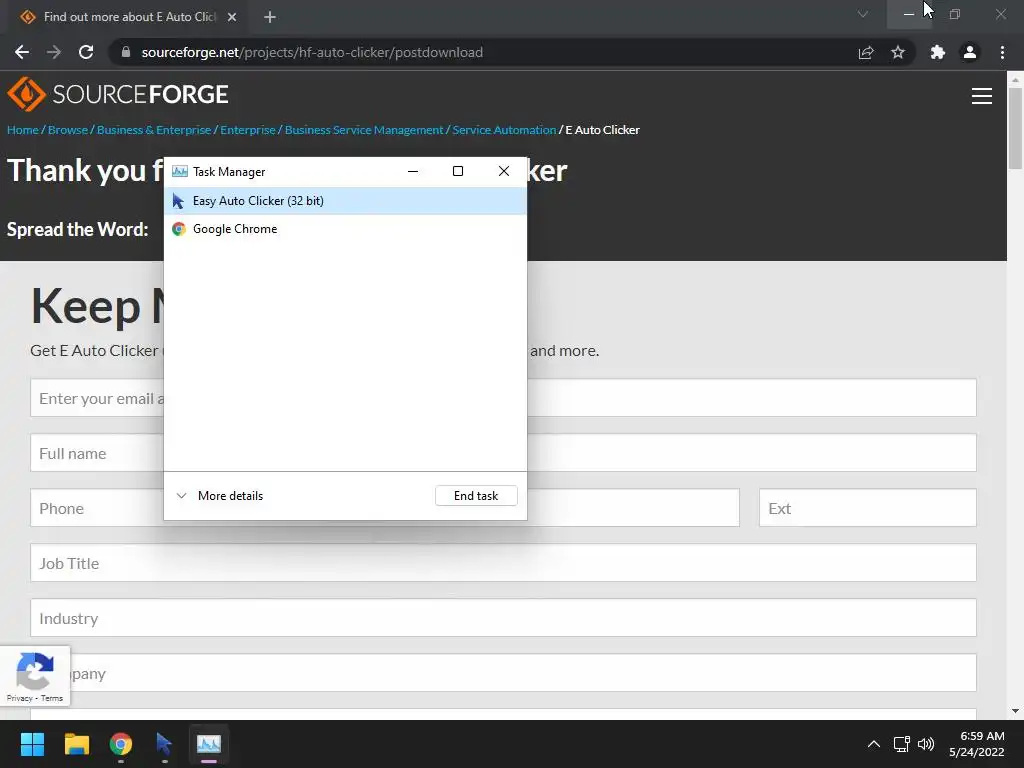Open reCAPTCHA Privacy link
Screen dimensions: 1024x768
(20, 698)
